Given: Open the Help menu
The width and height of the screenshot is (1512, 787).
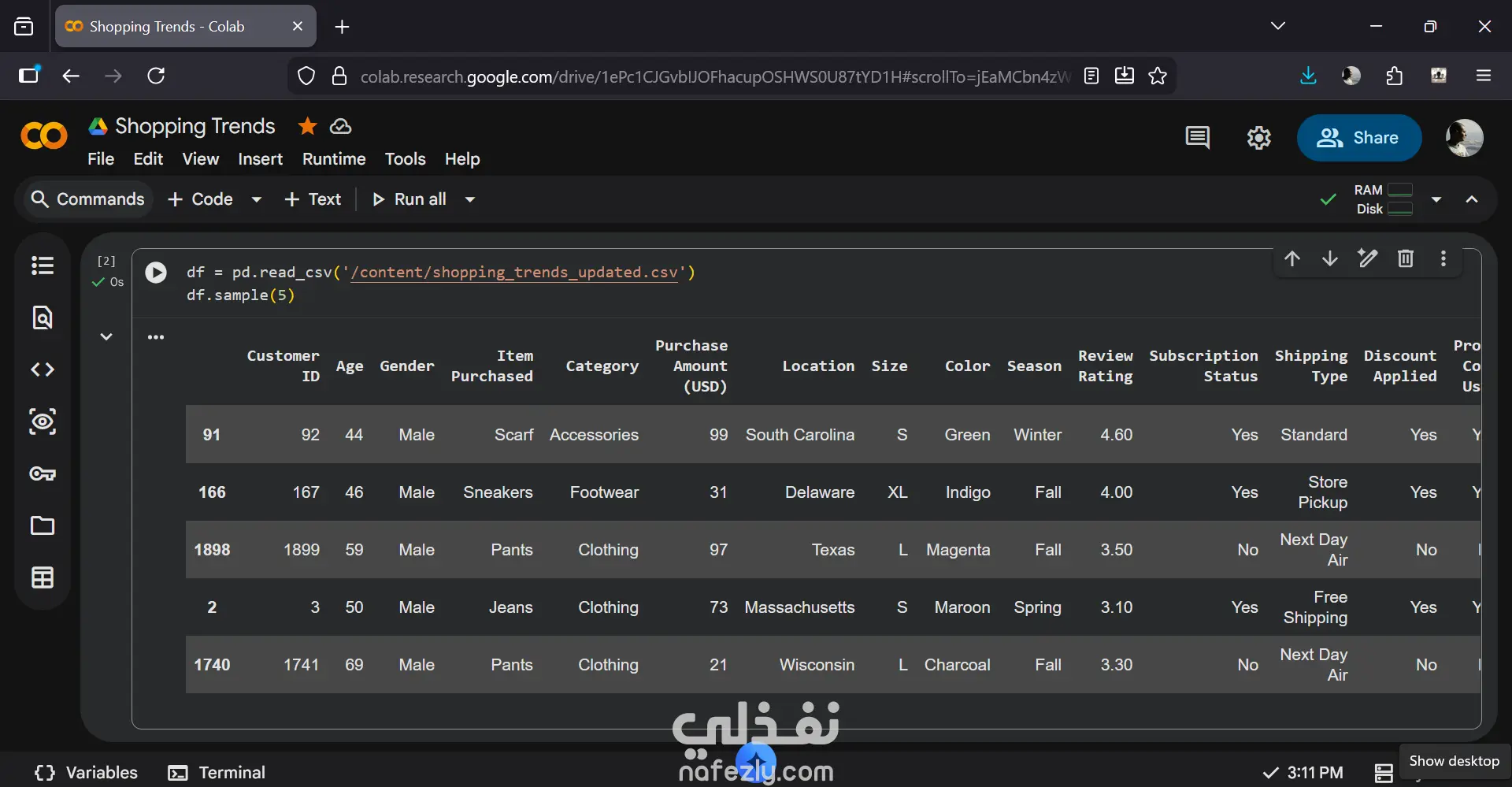Looking at the screenshot, I should (x=462, y=159).
